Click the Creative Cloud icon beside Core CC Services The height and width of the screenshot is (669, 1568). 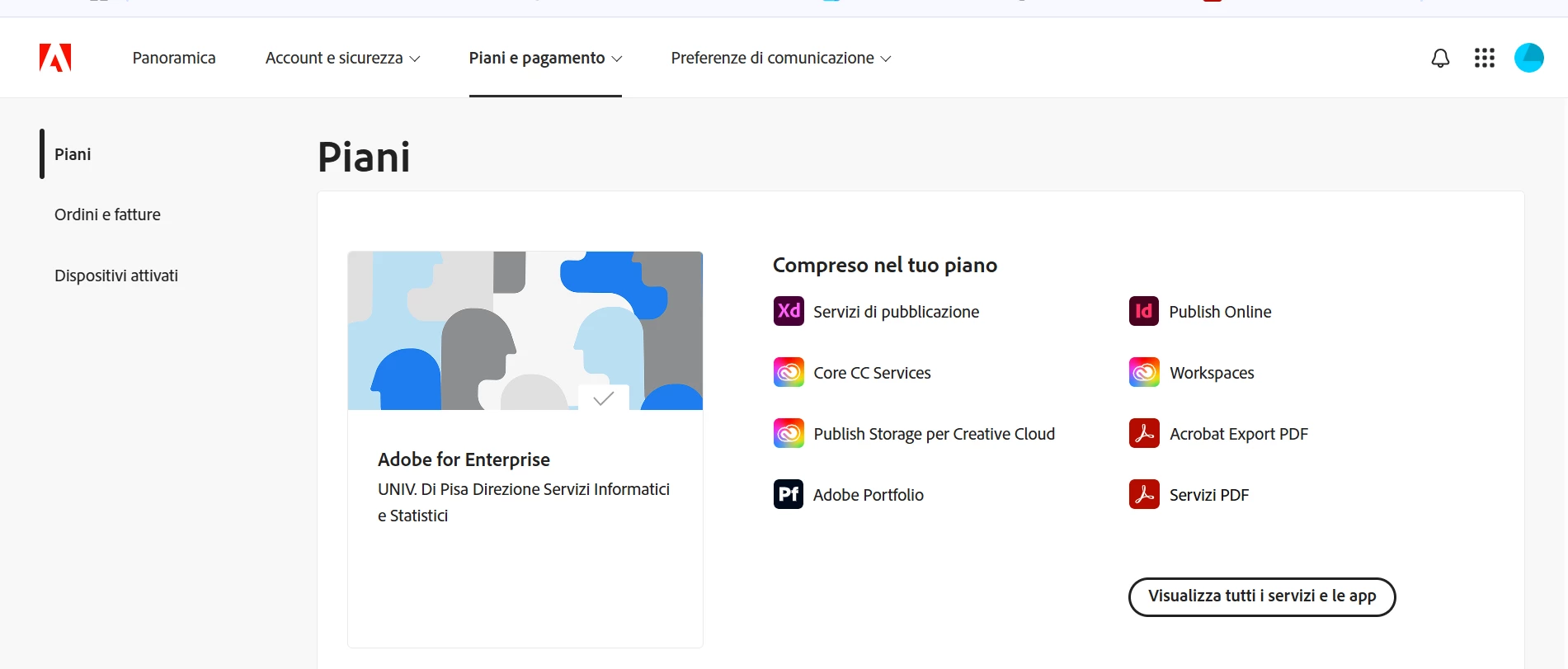789,372
